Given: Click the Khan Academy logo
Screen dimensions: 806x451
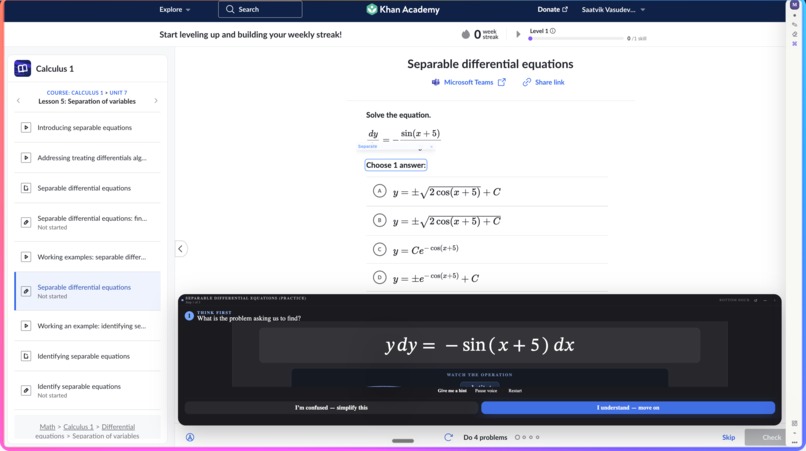Looking at the screenshot, I should coord(402,9).
